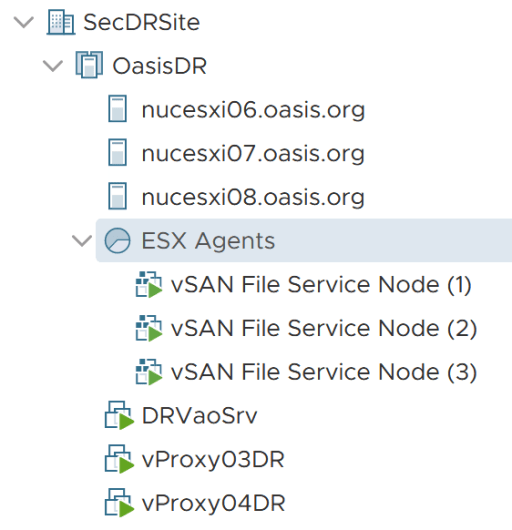Click the DRVaoSrv powered-on VM icon
The width and height of the screenshot is (512, 530).
(x=119, y=415)
